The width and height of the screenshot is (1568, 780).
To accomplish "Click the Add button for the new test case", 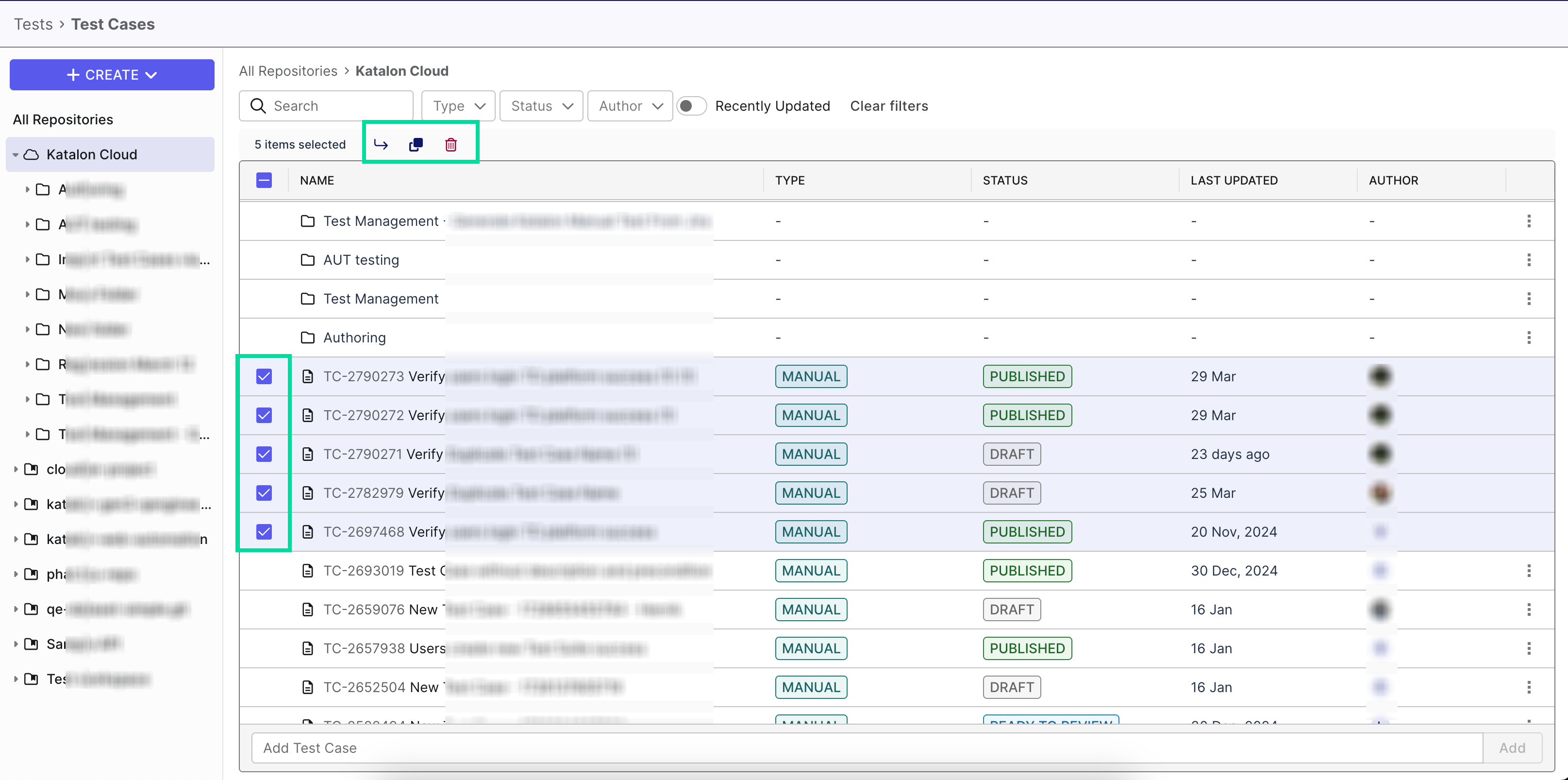I will [x=1512, y=748].
